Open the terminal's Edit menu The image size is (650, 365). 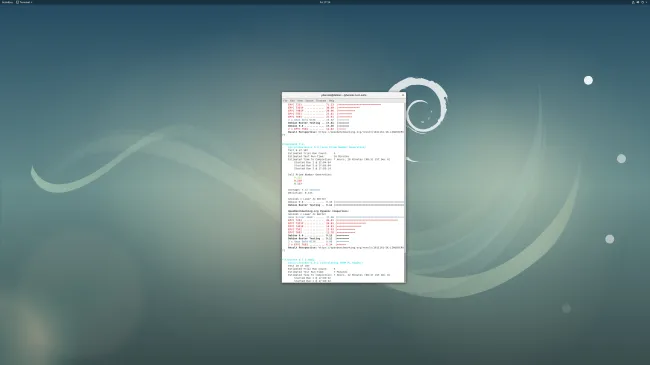(x=292, y=100)
